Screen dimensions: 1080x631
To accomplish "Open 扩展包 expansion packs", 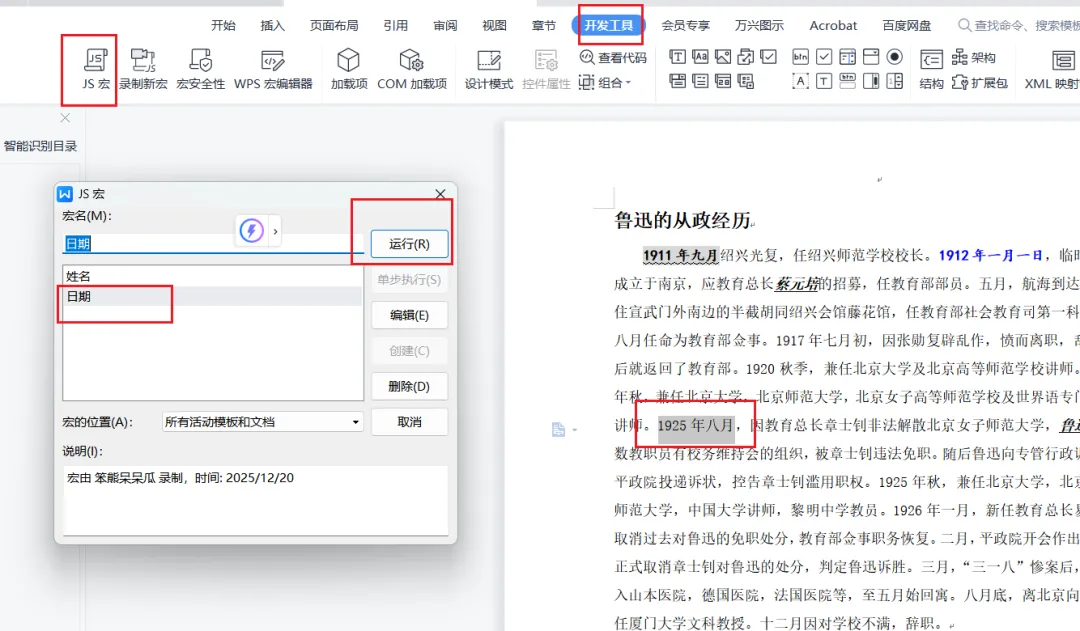I will click(x=979, y=83).
